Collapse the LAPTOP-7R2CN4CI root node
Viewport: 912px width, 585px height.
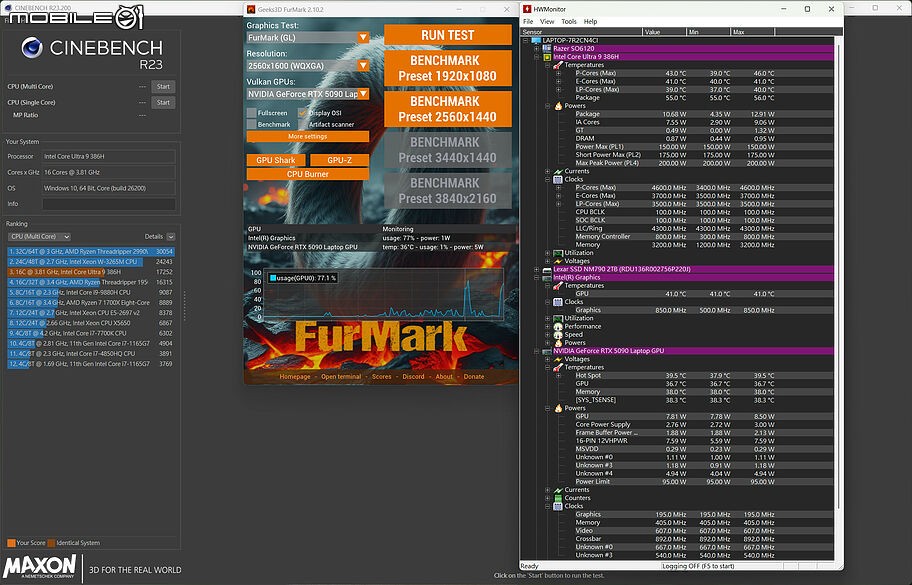pyautogui.click(x=526, y=41)
